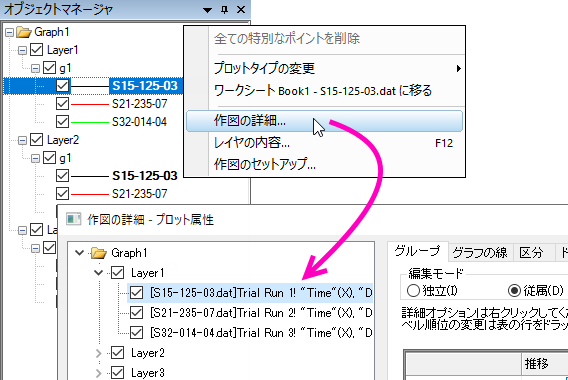568x380 pixels.
Task: Collapse Graph1 in Plot Details tree
Action: point(79,253)
